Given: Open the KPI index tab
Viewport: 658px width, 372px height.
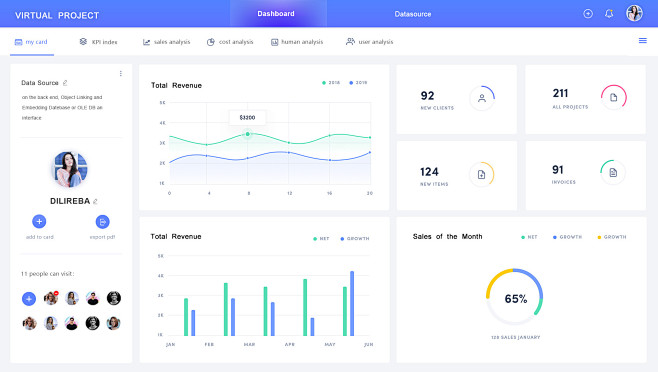Looking at the screenshot, I should (98, 42).
